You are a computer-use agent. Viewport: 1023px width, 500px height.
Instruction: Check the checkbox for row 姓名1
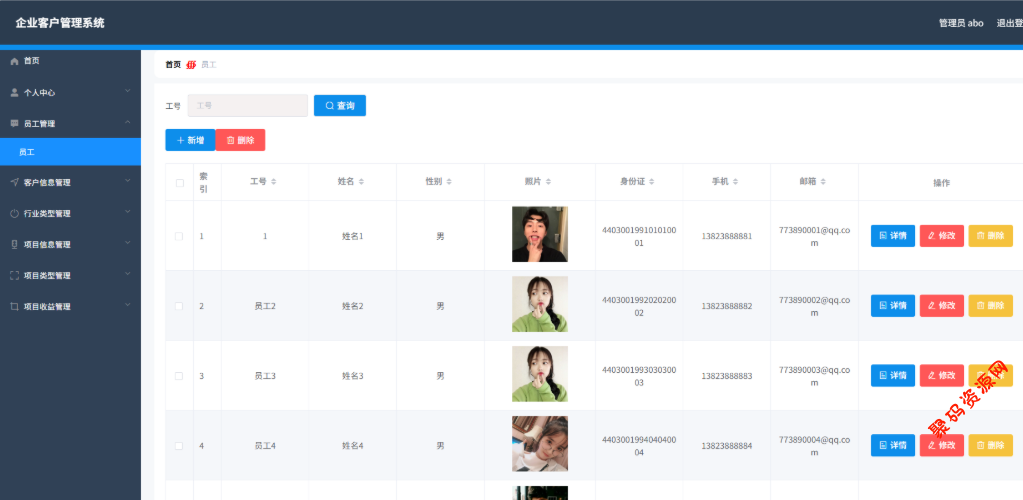point(180,236)
